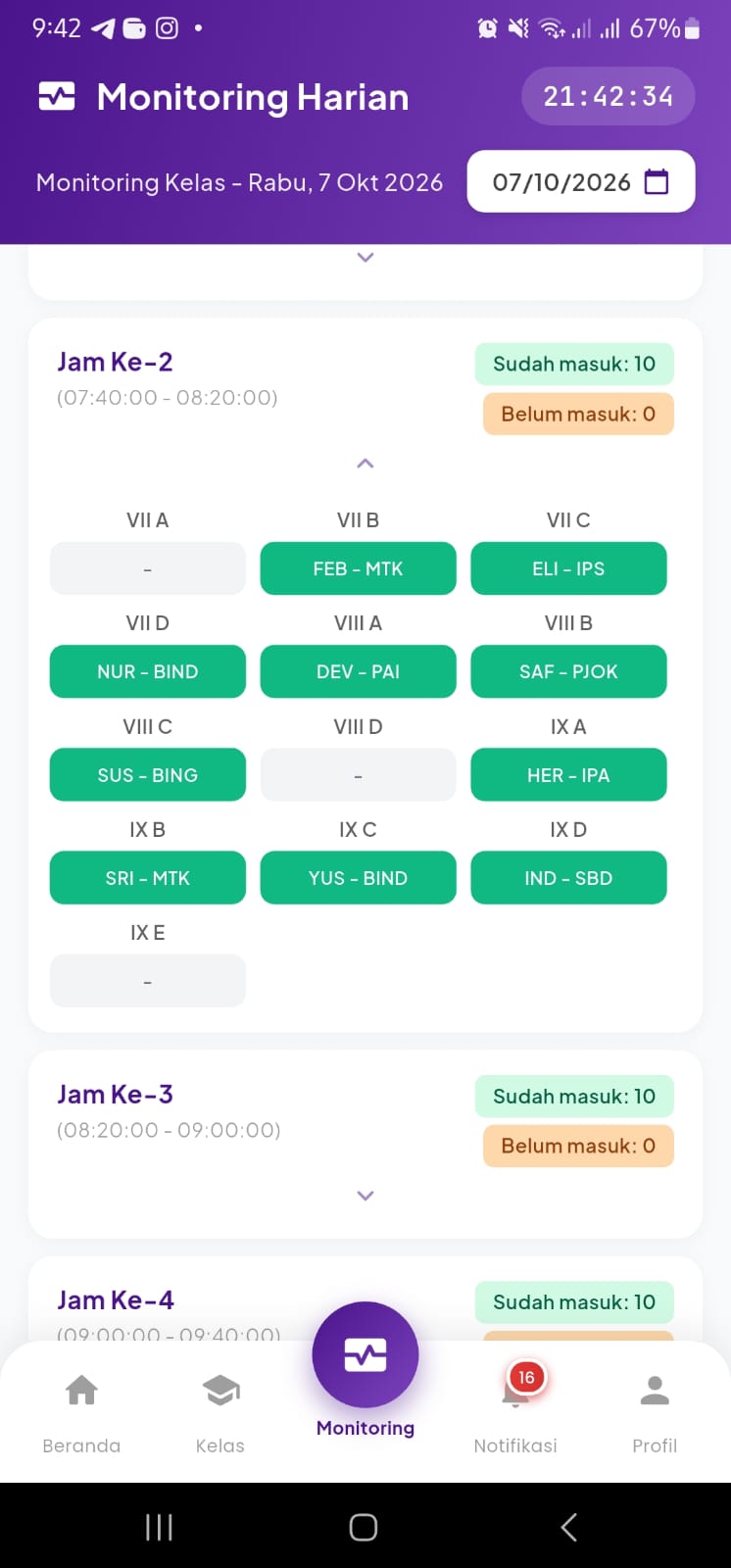Viewport: 731px width, 1568px height.
Task: Tap the Instagram status bar icon
Action: [x=168, y=28]
